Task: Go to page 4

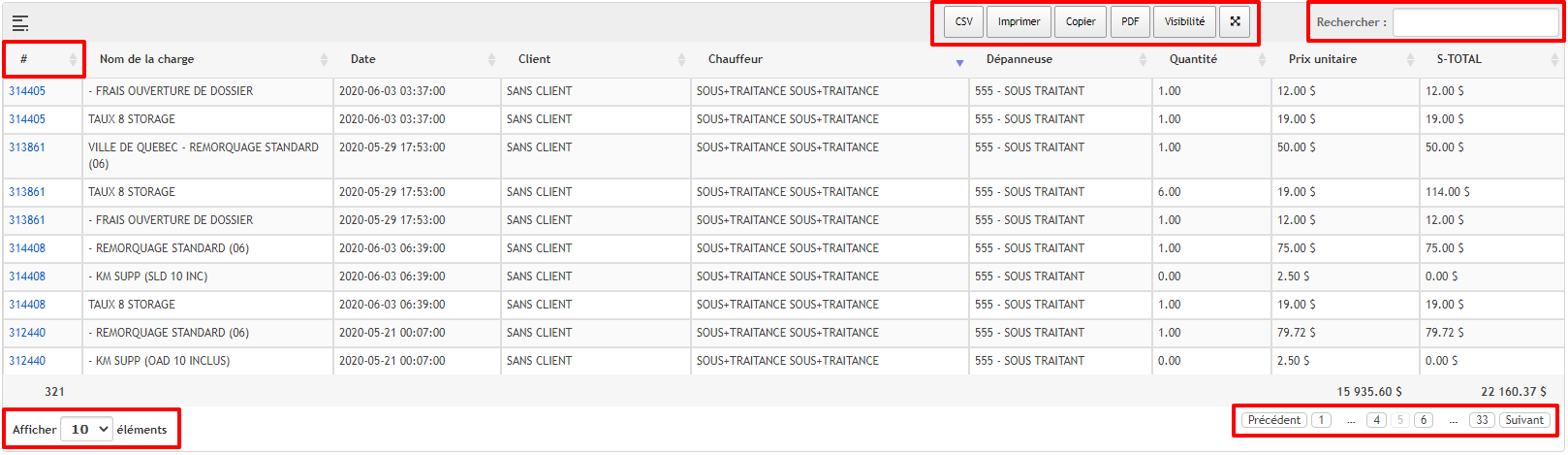Action: pyautogui.click(x=1376, y=420)
